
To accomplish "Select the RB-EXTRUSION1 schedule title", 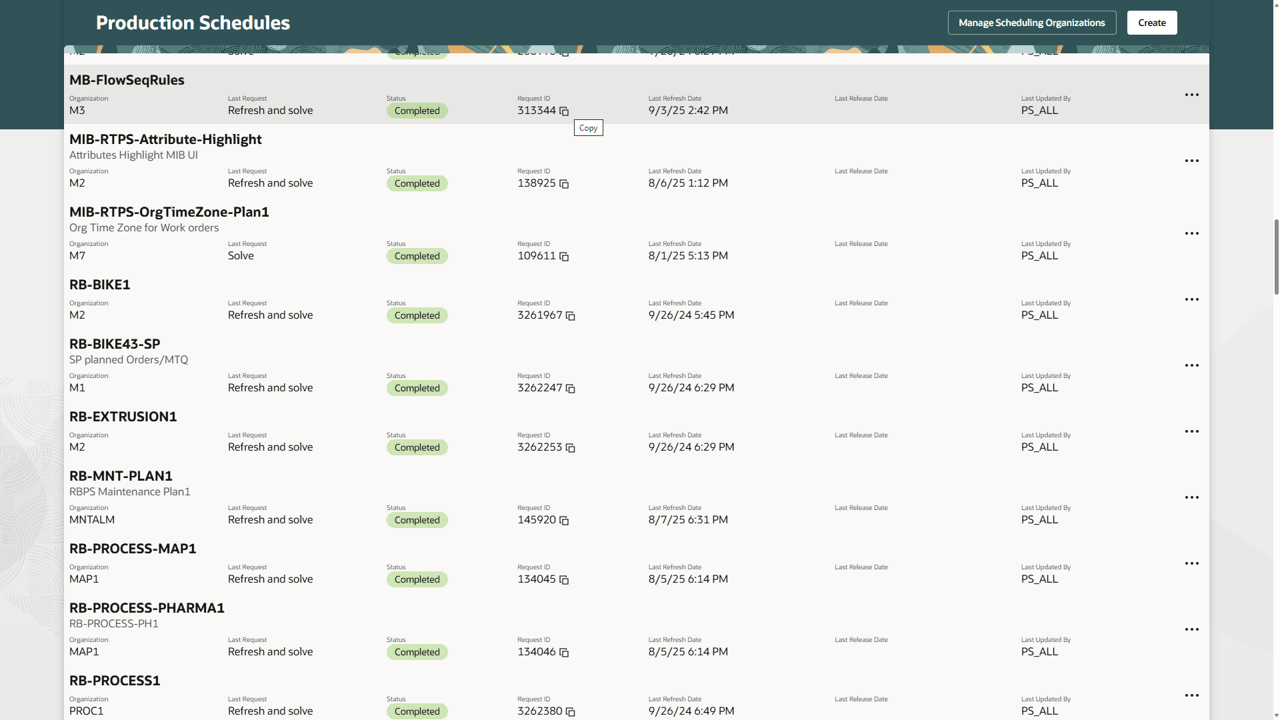I will click(x=123, y=416).
